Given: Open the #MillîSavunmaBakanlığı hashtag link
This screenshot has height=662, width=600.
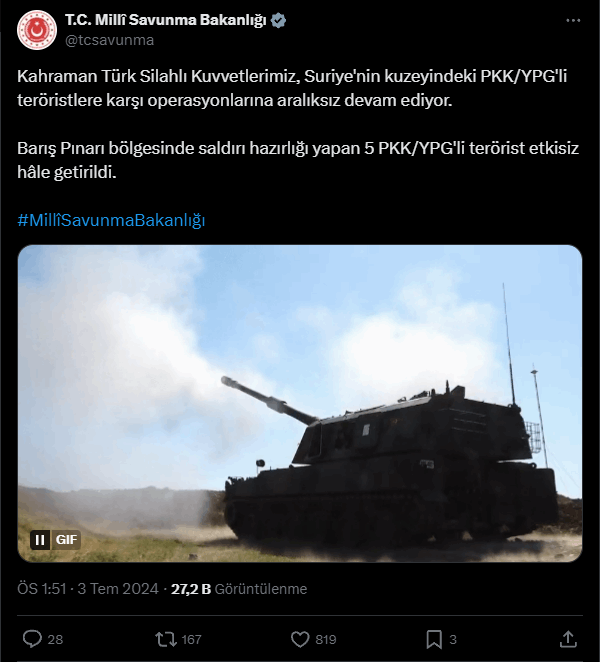Looking at the screenshot, I should (x=111, y=220).
